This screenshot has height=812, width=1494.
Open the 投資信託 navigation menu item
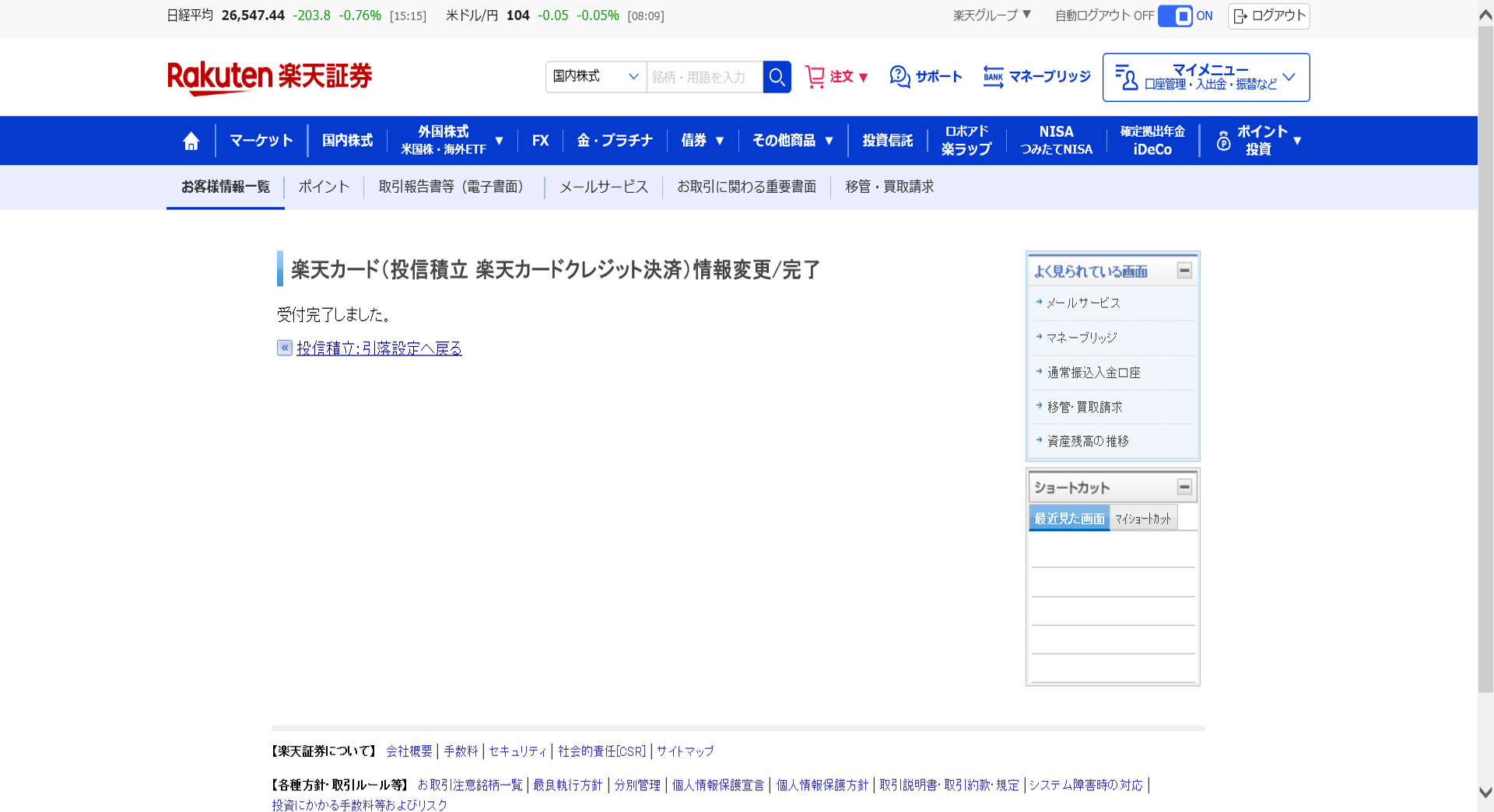(887, 141)
